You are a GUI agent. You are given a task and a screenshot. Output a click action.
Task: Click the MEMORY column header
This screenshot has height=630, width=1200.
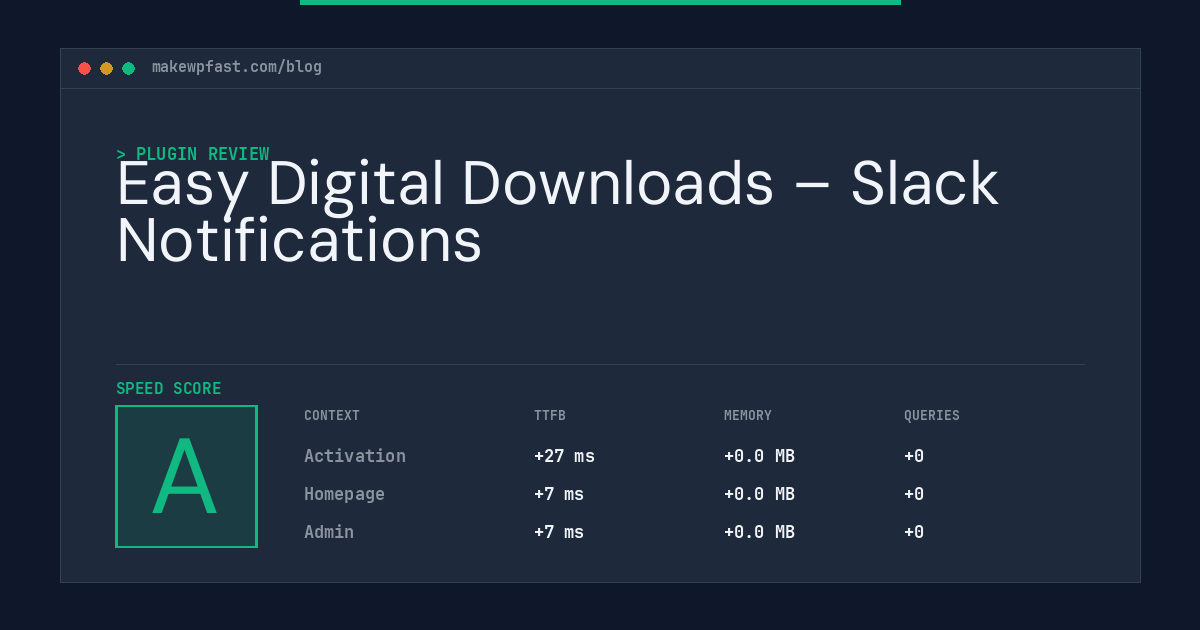click(748, 416)
